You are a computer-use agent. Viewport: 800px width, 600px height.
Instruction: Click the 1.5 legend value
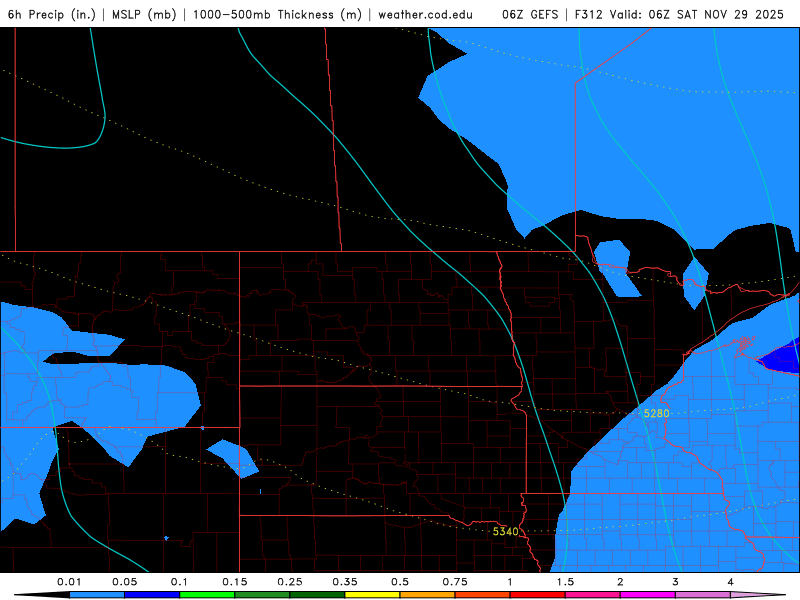(x=565, y=582)
